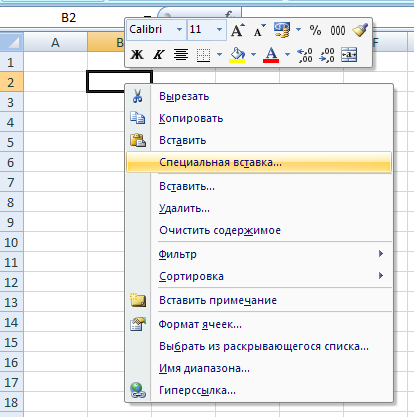Toggle bold Ж formatting
This screenshot has height=417, width=414.
tap(137, 54)
